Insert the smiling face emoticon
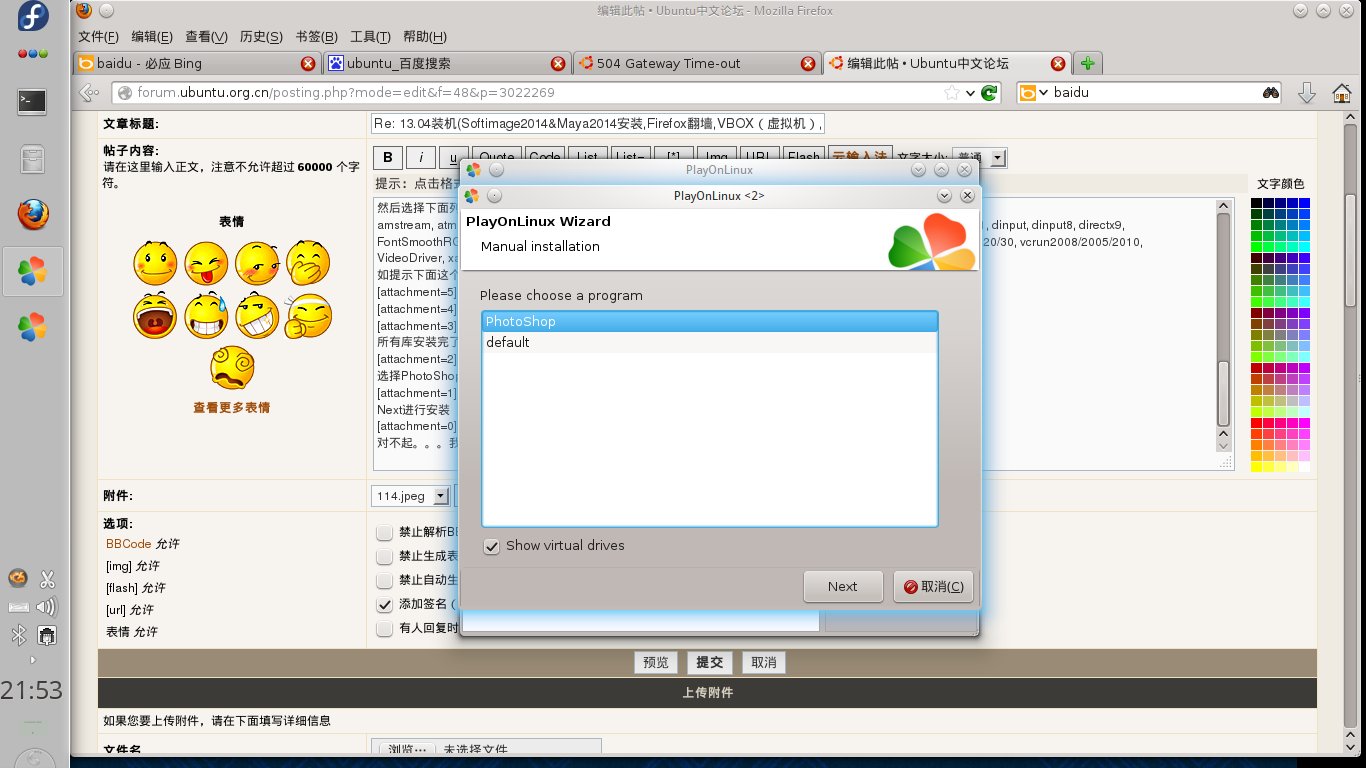The image size is (1366, 768). 154,263
